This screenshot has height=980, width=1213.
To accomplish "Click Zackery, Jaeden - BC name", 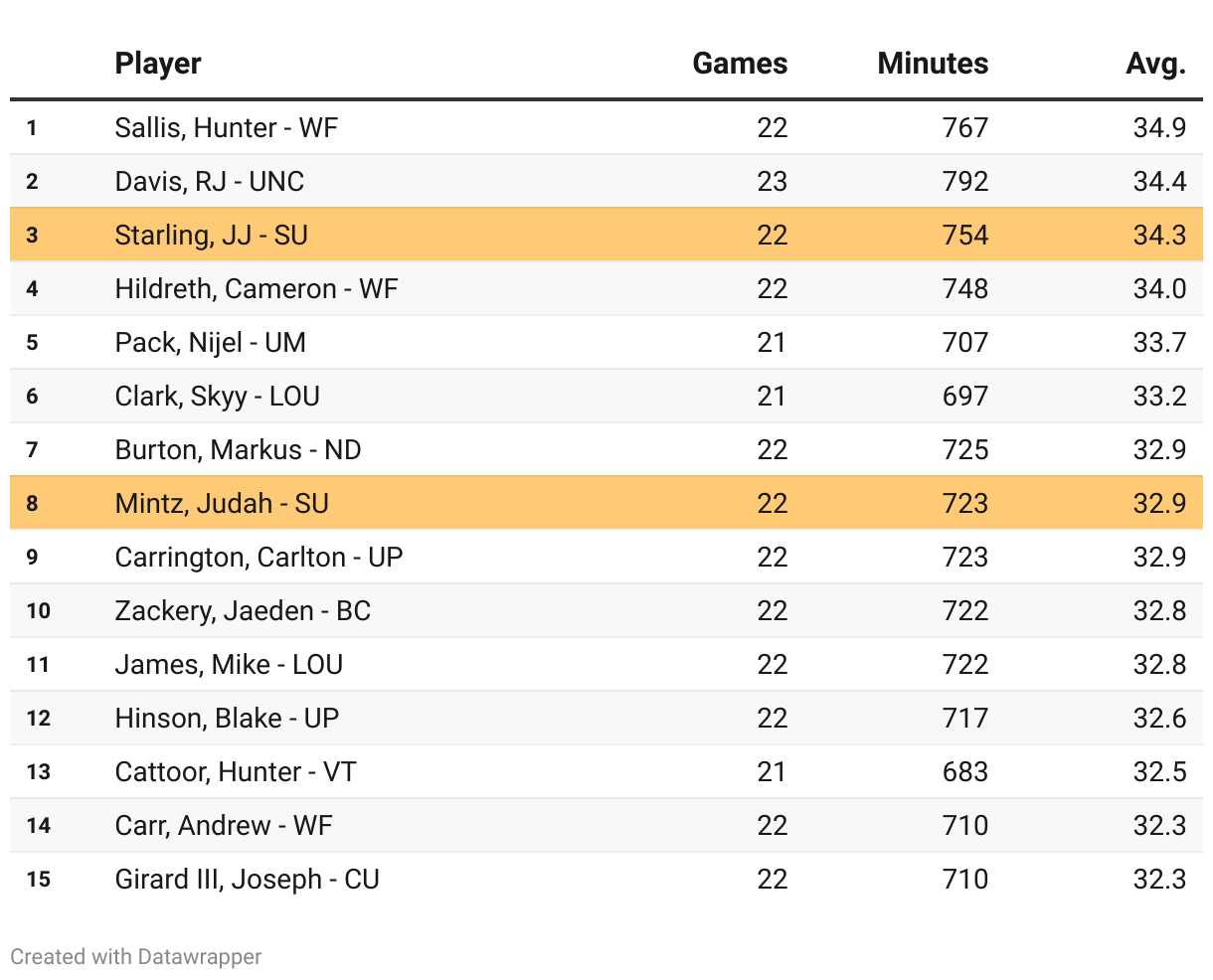I will pos(244,610).
